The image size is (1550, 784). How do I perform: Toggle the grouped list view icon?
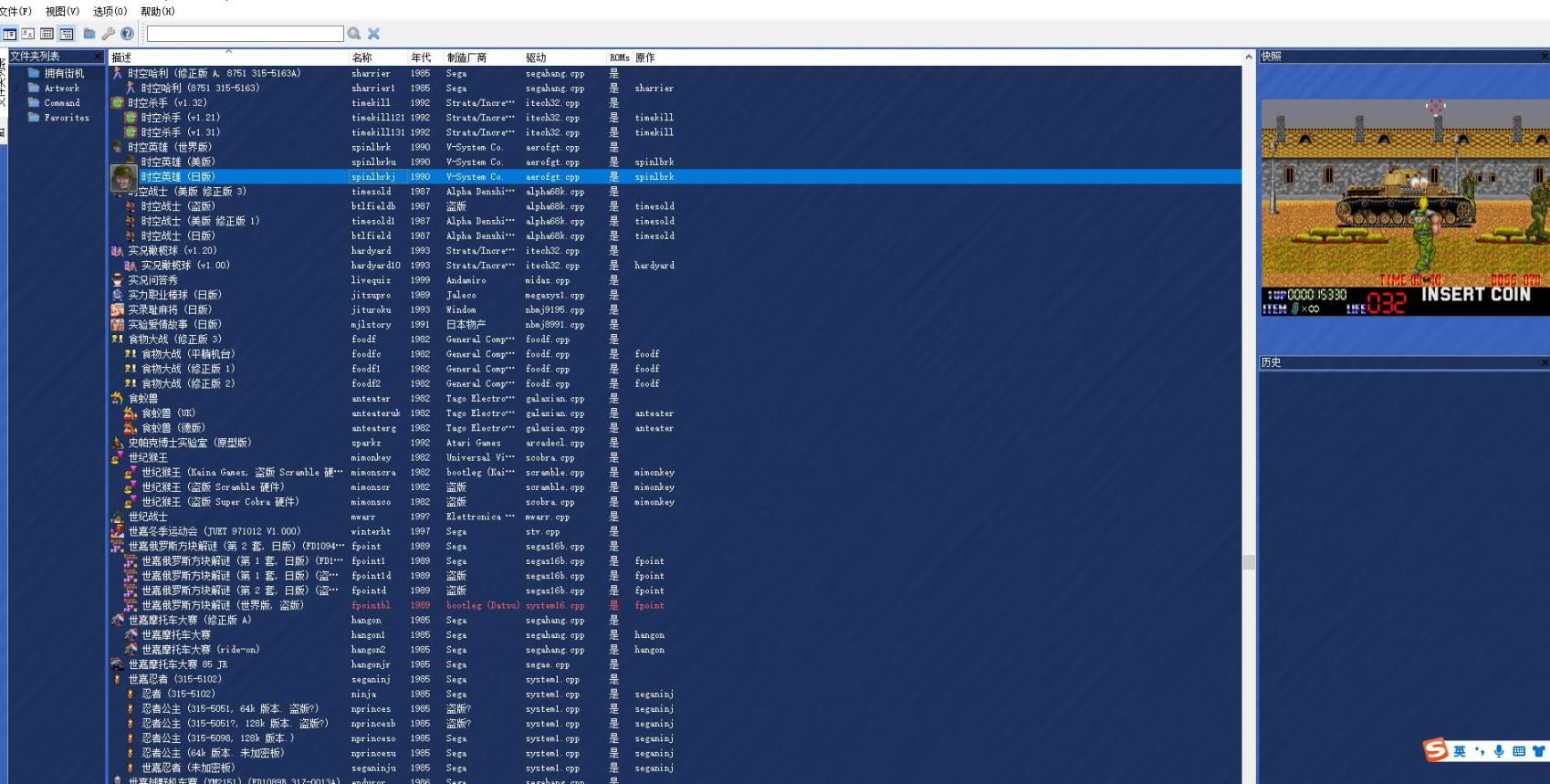(x=67, y=34)
